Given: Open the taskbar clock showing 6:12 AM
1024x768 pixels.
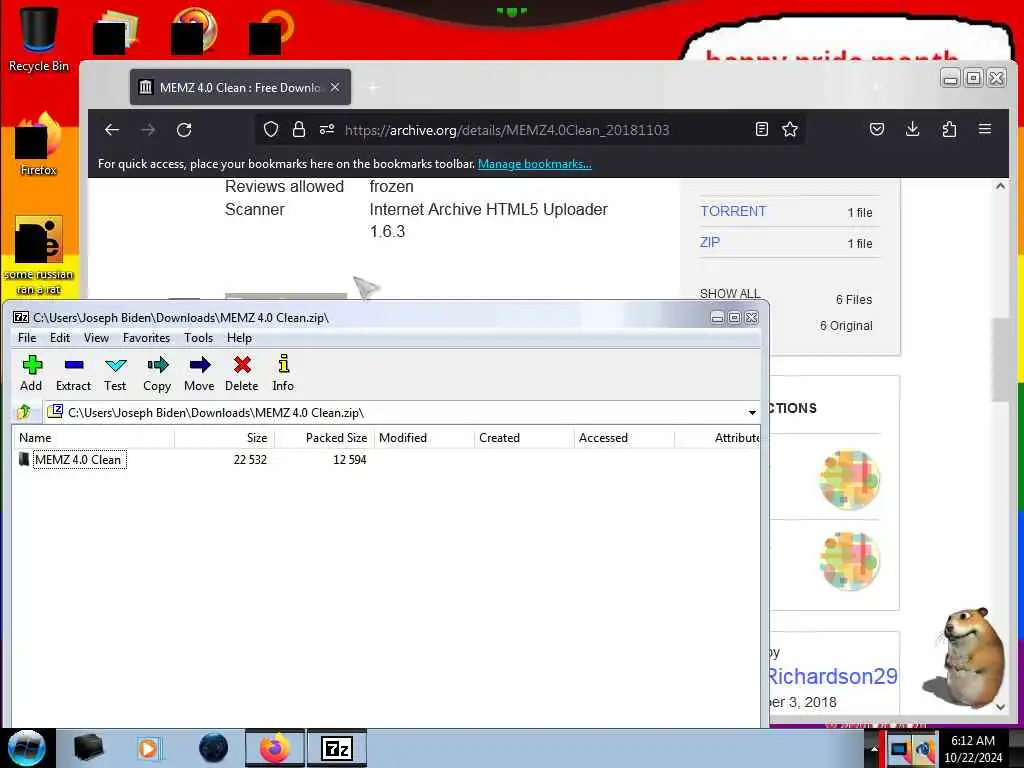Looking at the screenshot, I should pos(973,749).
